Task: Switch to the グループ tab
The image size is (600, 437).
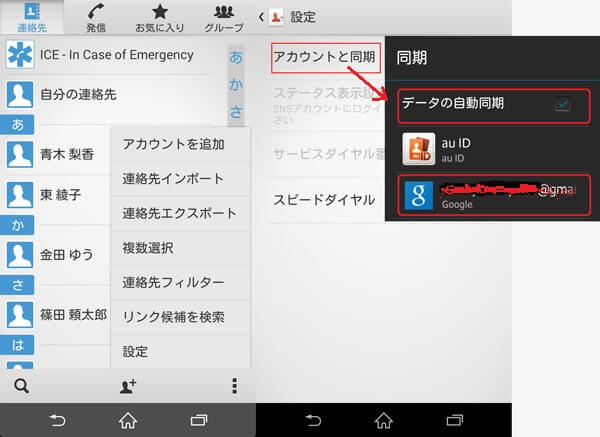Action: point(224,17)
